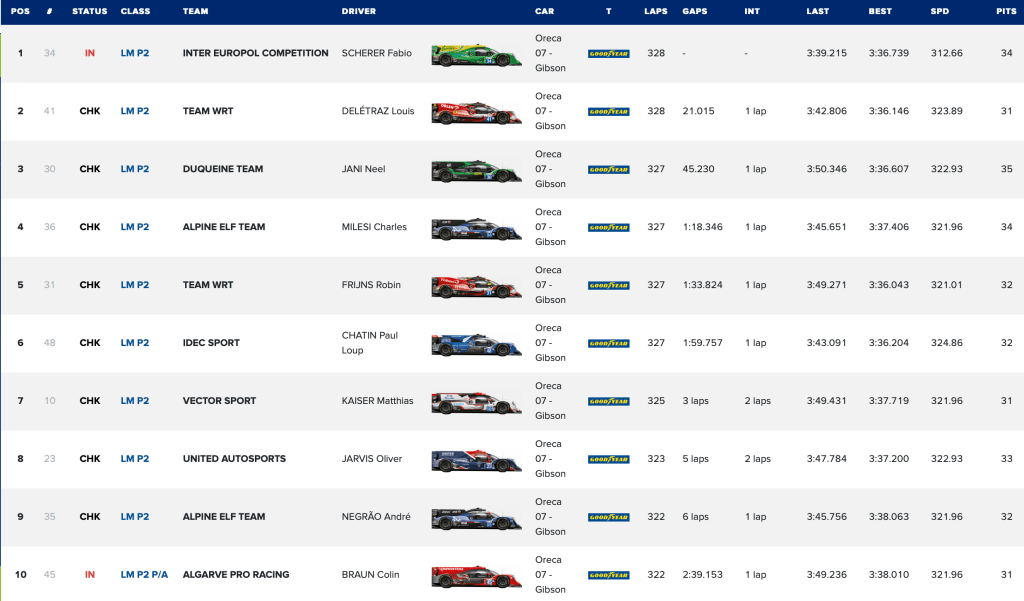Viewport: 1024px width, 601px height.
Task: Click Goodyear tyre logo in SCHERER row
Action: click(x=609, y=54)
